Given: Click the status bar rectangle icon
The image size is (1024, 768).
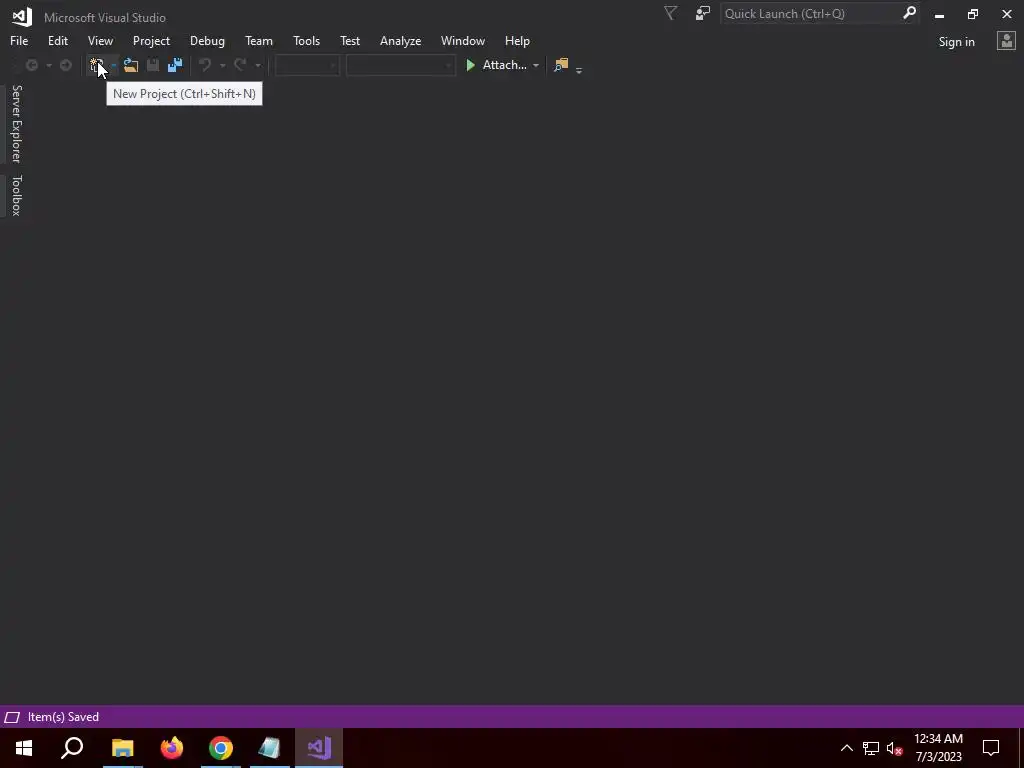Looking at the screenshot, I should (x=12, y=717).
